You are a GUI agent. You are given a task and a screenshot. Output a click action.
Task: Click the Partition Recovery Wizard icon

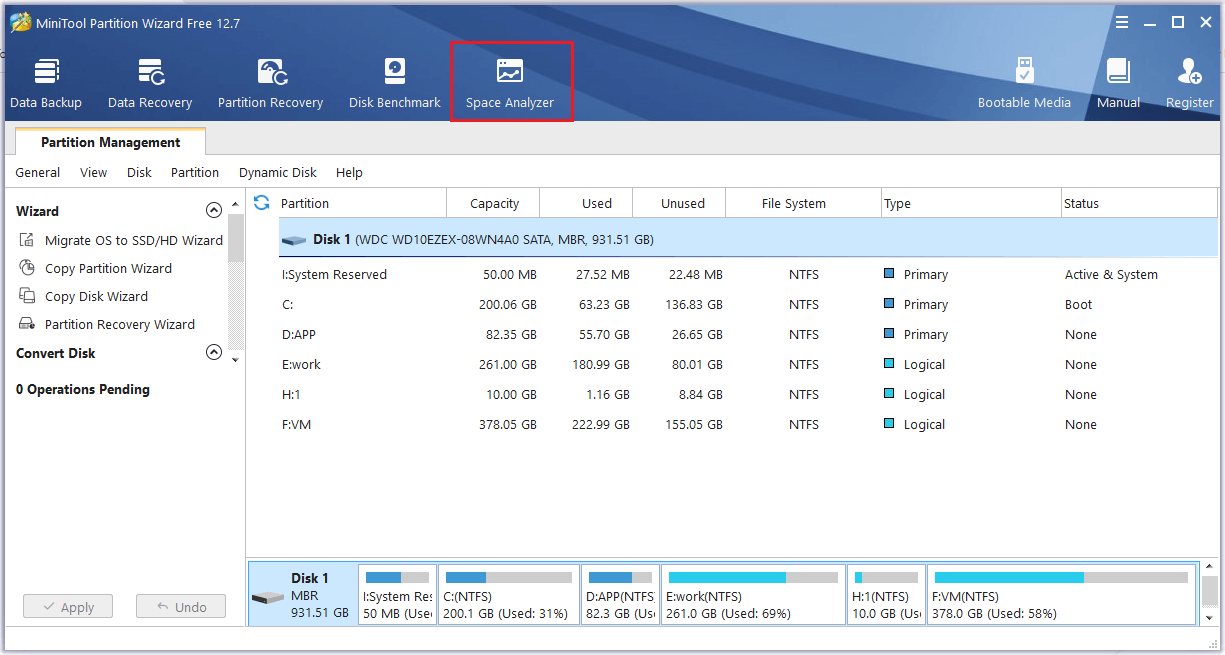coord(27,324)
